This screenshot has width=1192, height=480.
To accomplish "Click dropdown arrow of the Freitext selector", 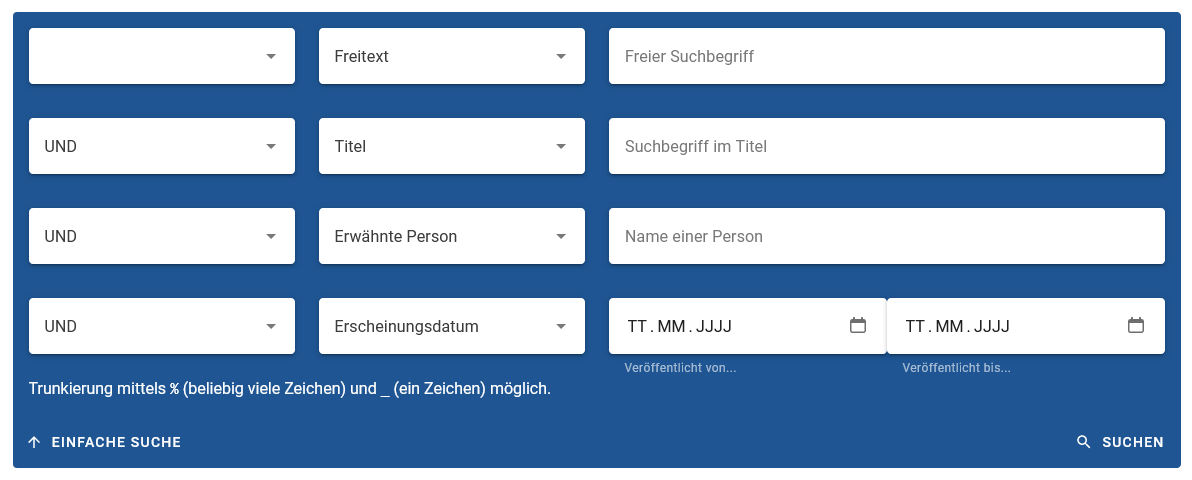I will (x=561, y=56).
